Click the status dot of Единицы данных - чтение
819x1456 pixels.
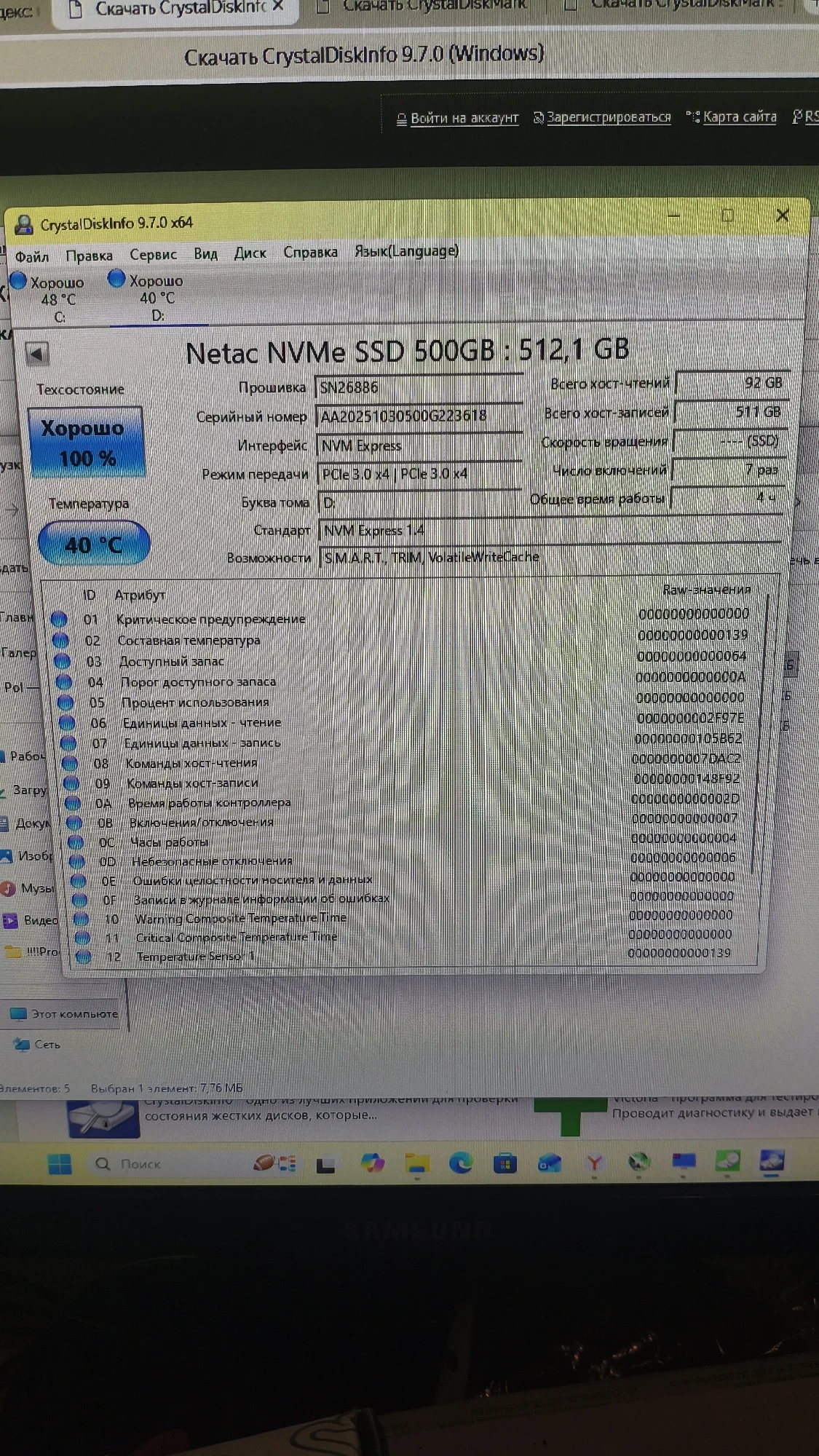click(x=66, y=723)
